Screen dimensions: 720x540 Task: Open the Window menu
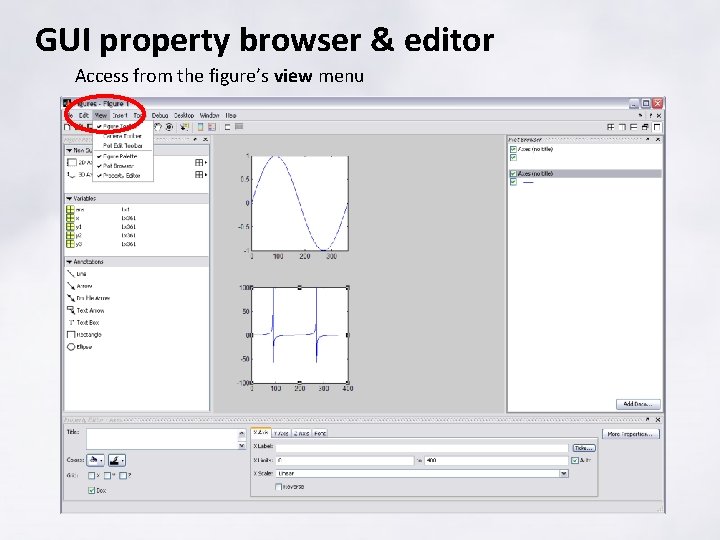tap(209, 116)
